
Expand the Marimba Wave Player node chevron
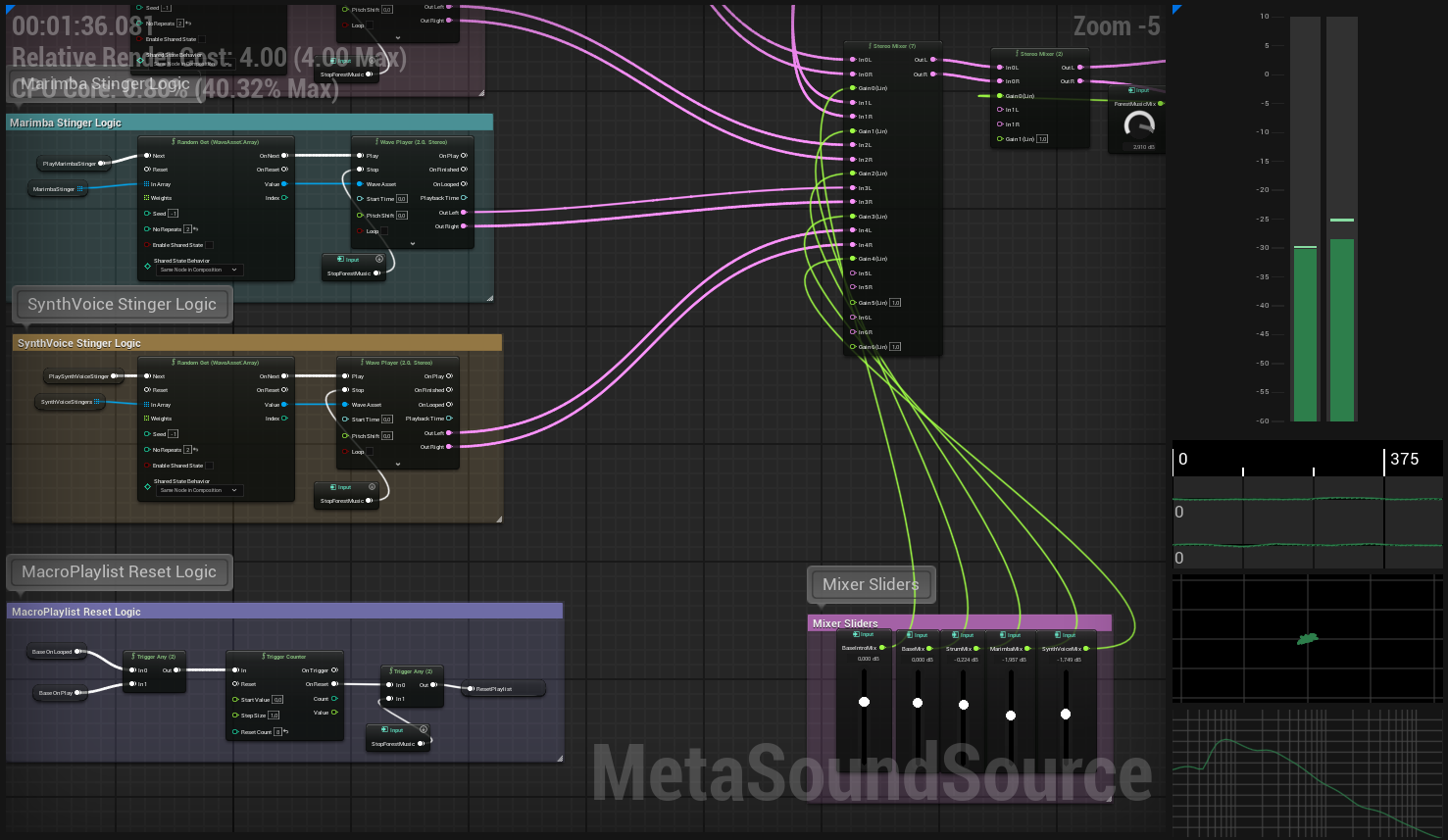click(x=413, y=243)
